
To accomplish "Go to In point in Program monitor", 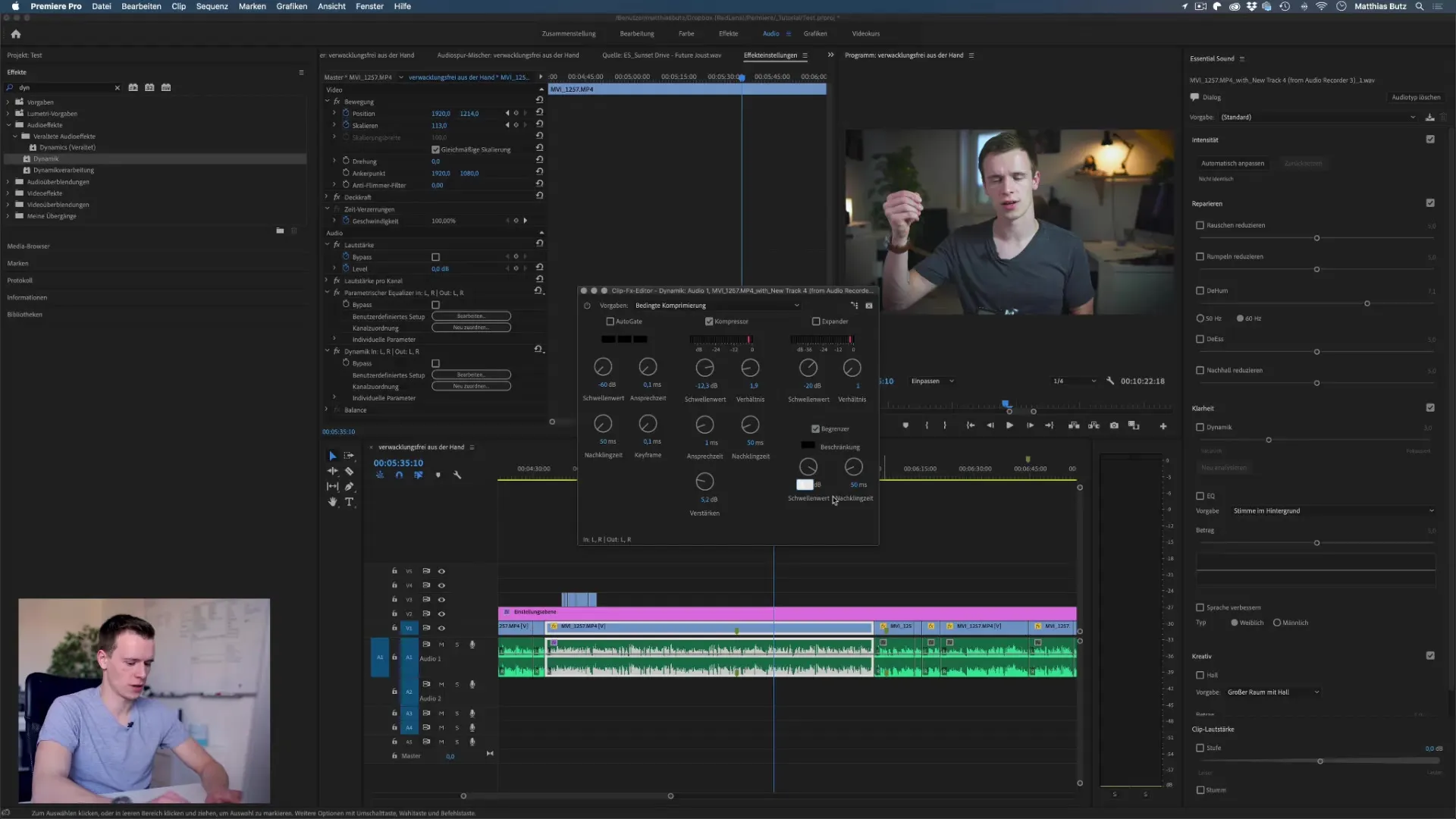I will tap(970, 426).
